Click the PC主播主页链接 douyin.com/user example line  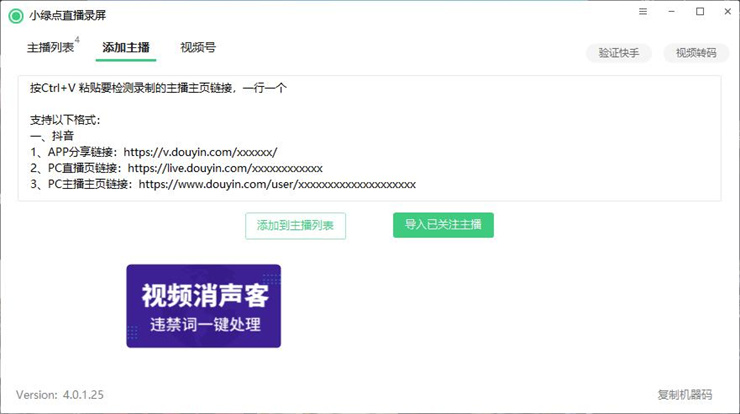coord(223,184)
